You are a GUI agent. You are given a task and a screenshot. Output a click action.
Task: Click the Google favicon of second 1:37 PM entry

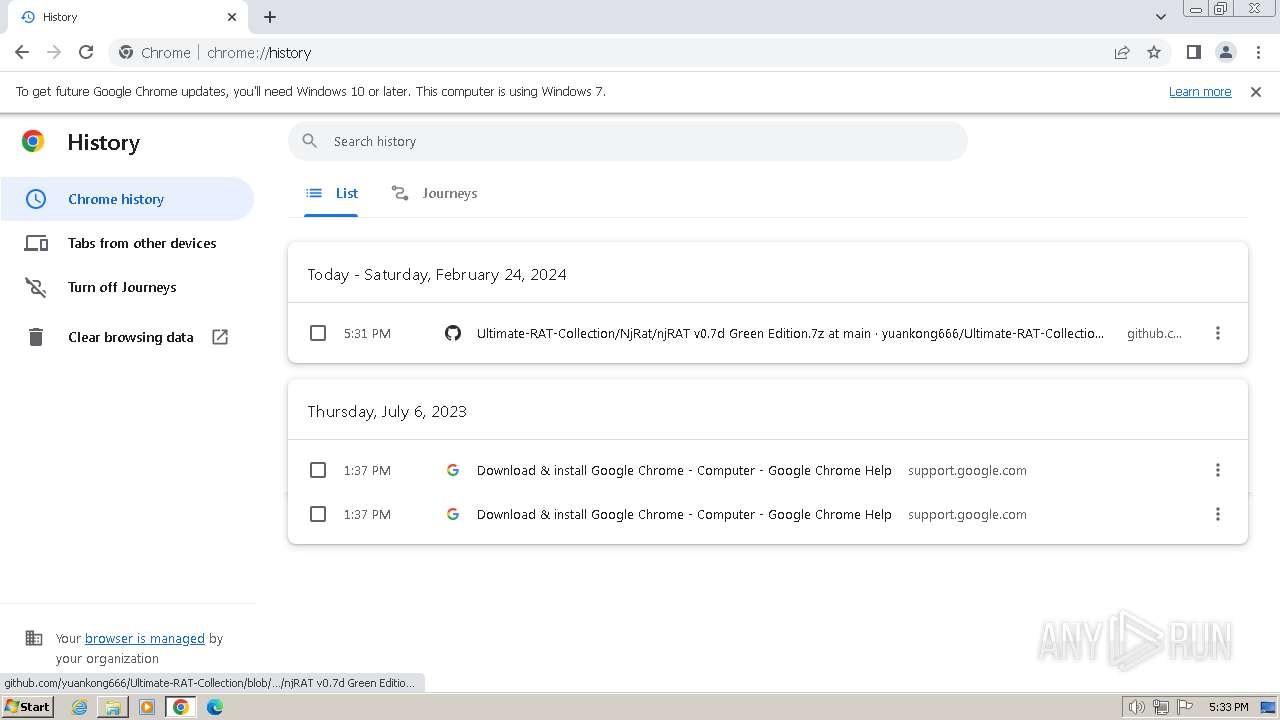pos(453,514)
